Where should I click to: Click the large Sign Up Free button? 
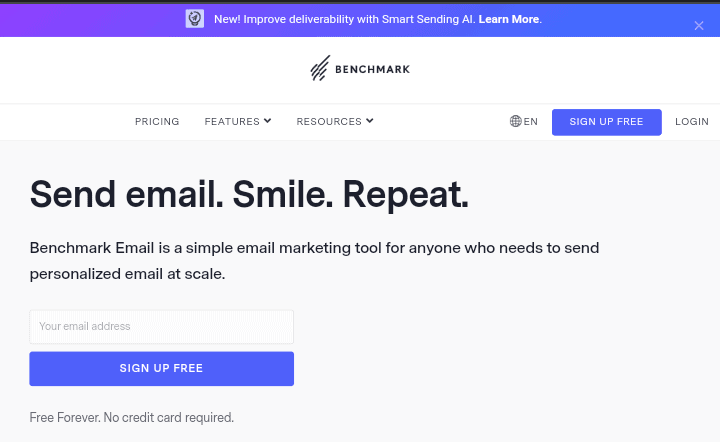[x=161, y=368]
